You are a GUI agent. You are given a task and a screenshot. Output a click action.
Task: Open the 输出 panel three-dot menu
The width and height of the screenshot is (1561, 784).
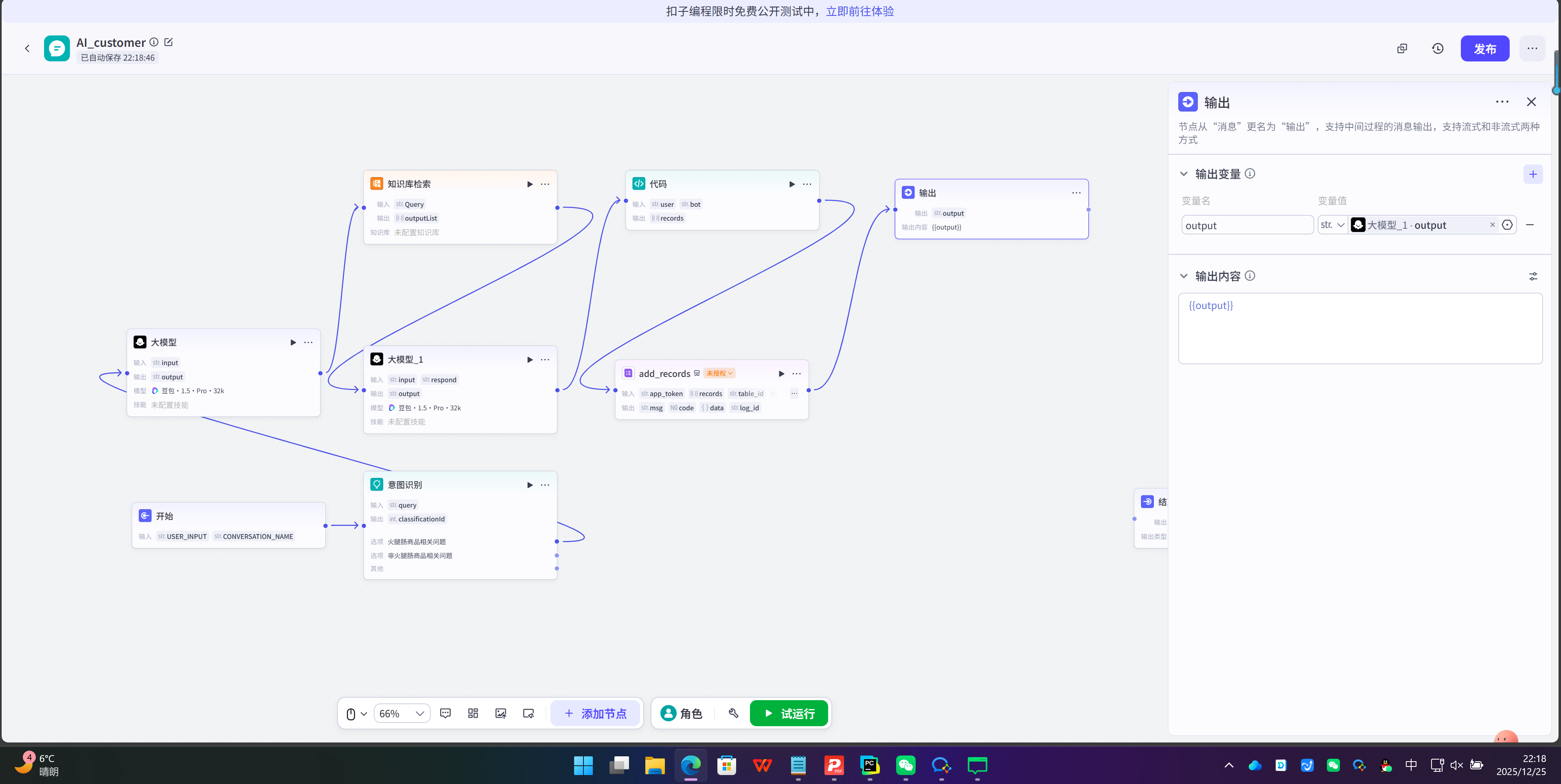click(x=1502, y=102)
